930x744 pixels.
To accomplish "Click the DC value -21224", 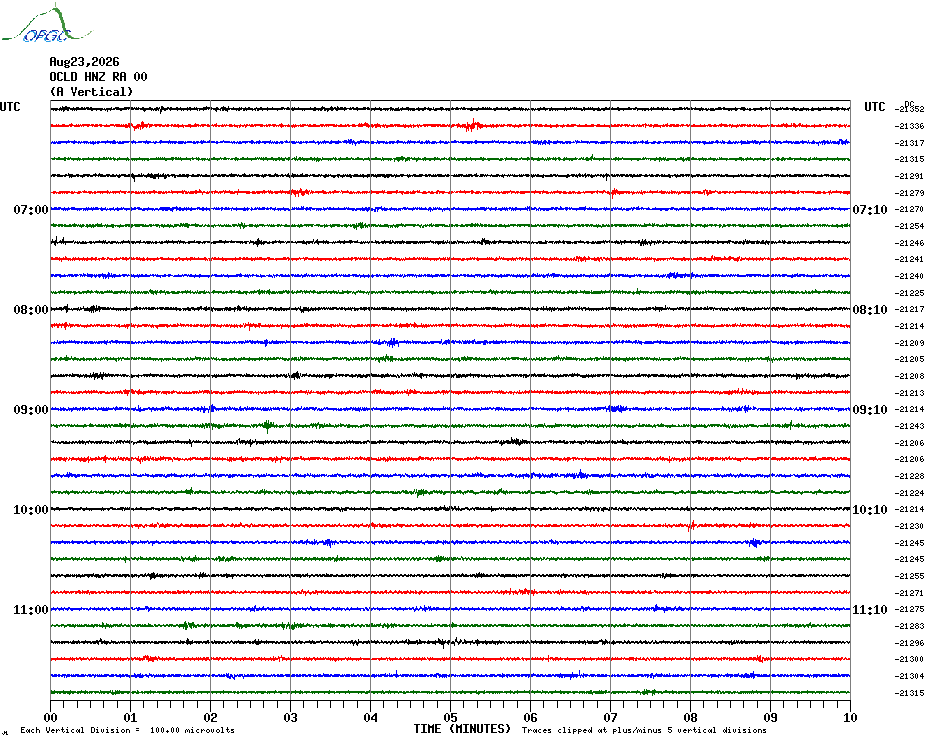I will pyautogui.click(x=909, y=493).
